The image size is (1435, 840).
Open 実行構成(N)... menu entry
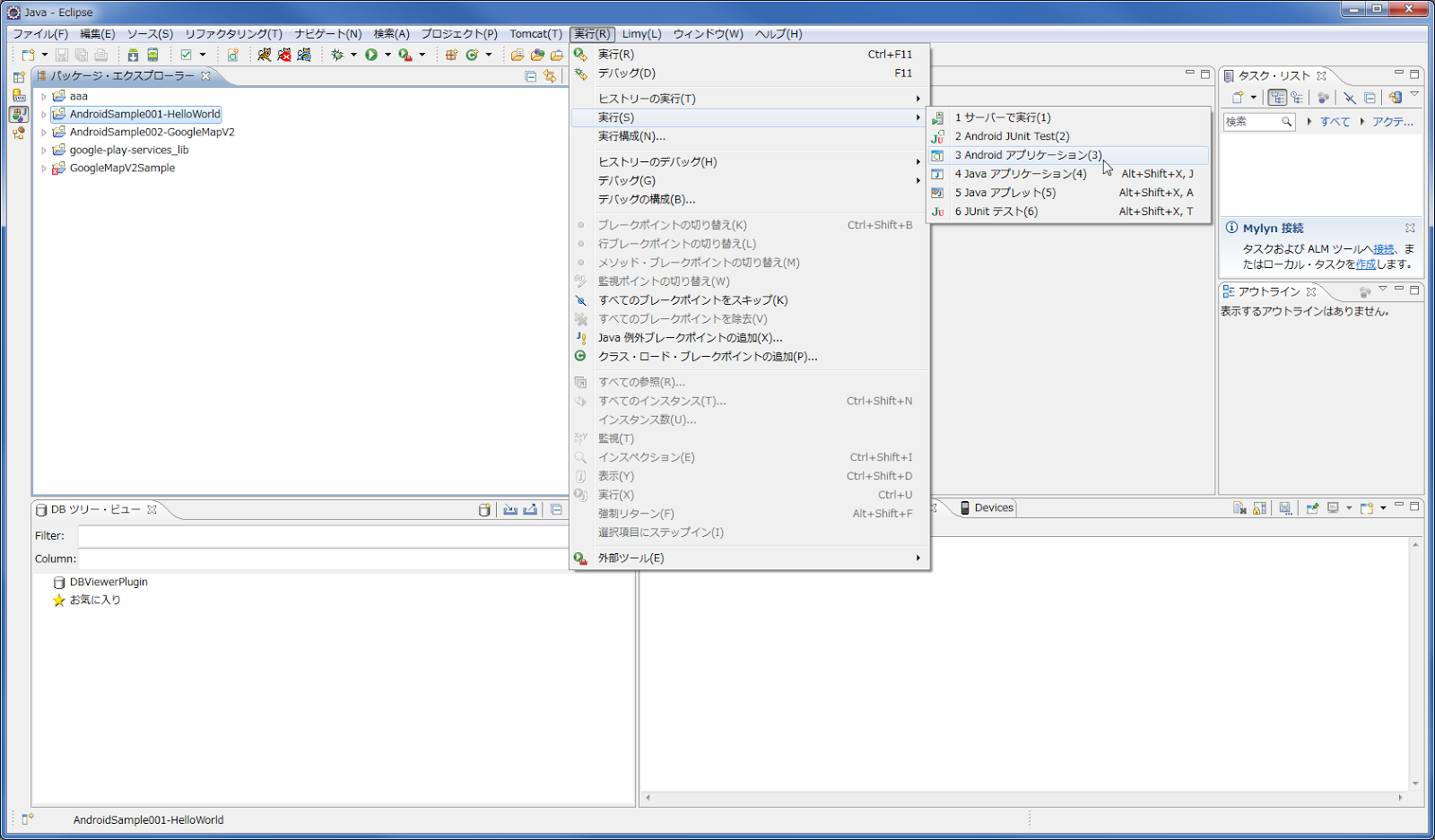[x=749, y=136]
